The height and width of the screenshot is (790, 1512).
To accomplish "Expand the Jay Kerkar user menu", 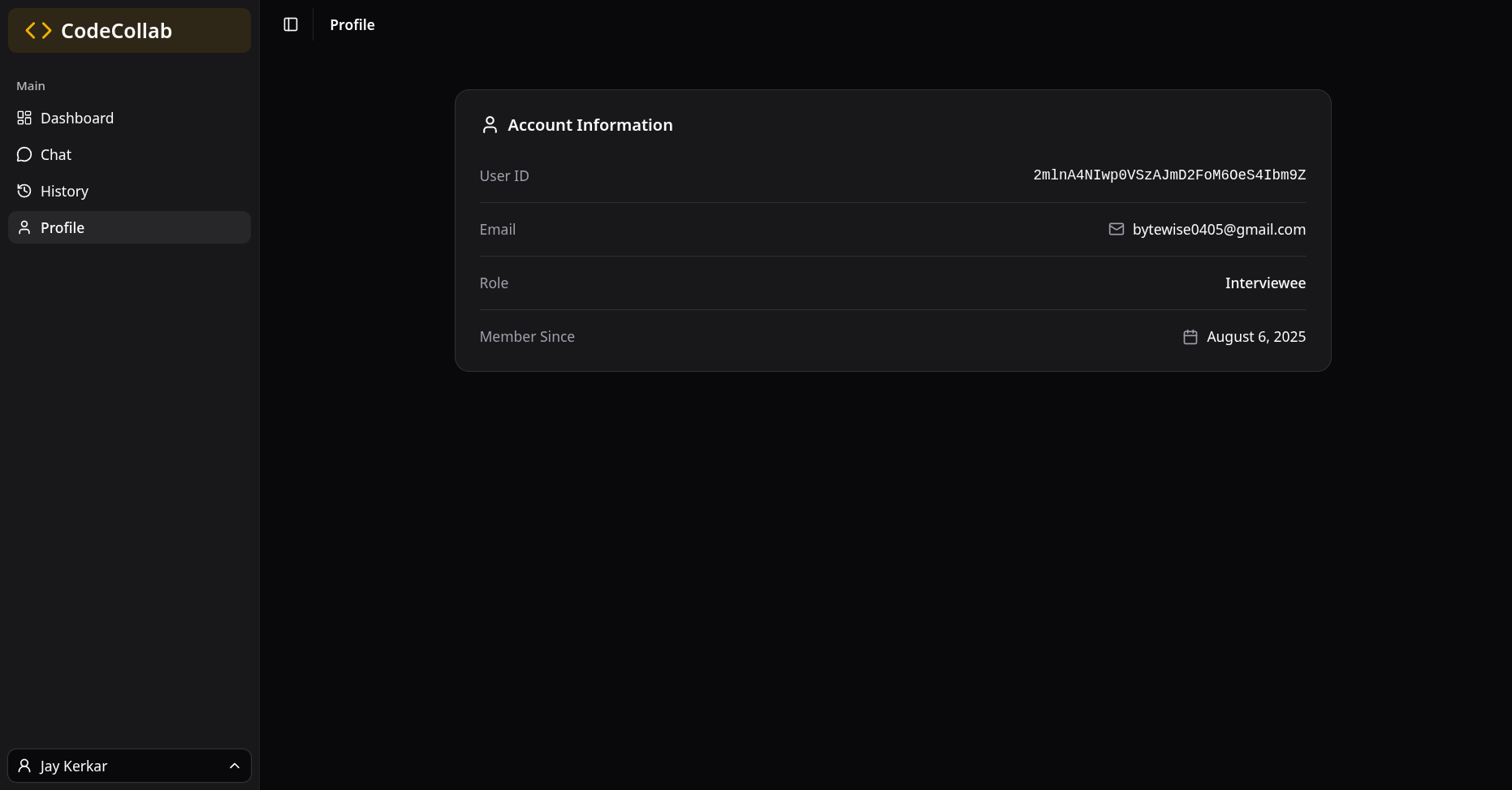I will coord(129,766).
